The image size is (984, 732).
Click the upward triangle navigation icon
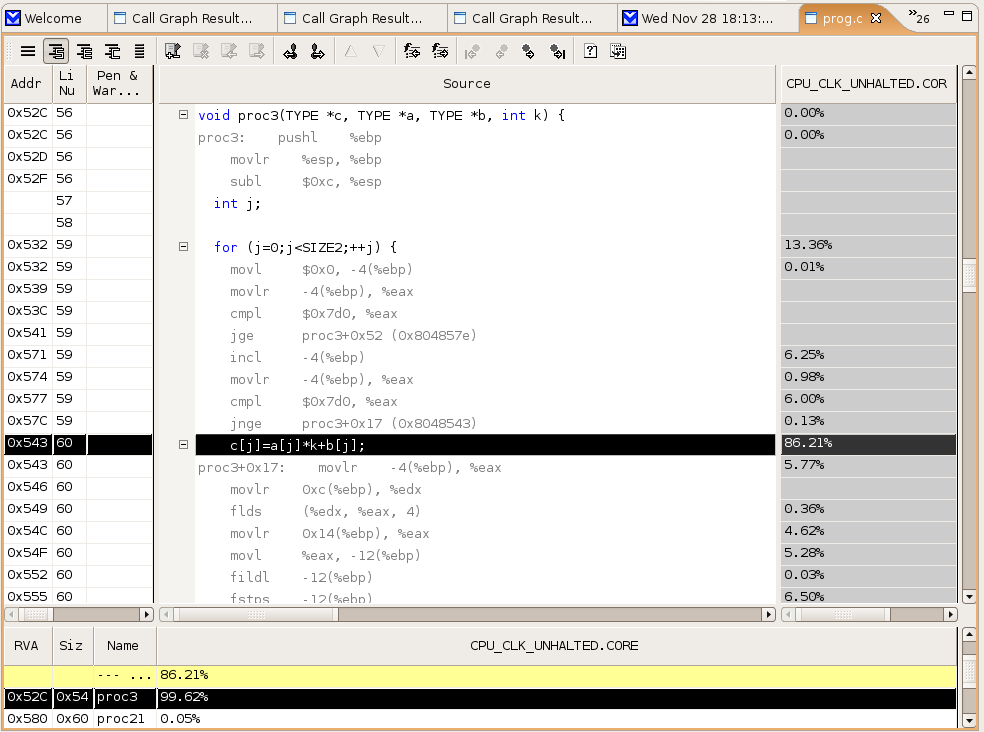point(350,51)
